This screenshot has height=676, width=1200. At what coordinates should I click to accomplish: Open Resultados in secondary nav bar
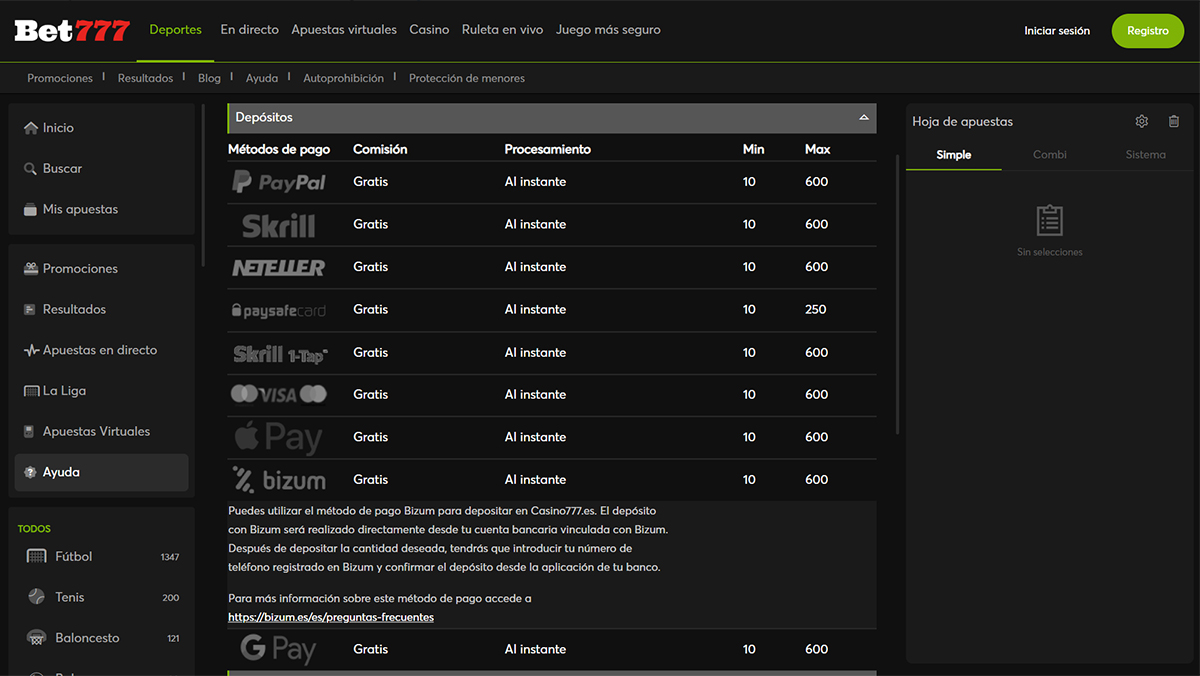[146, 78]
